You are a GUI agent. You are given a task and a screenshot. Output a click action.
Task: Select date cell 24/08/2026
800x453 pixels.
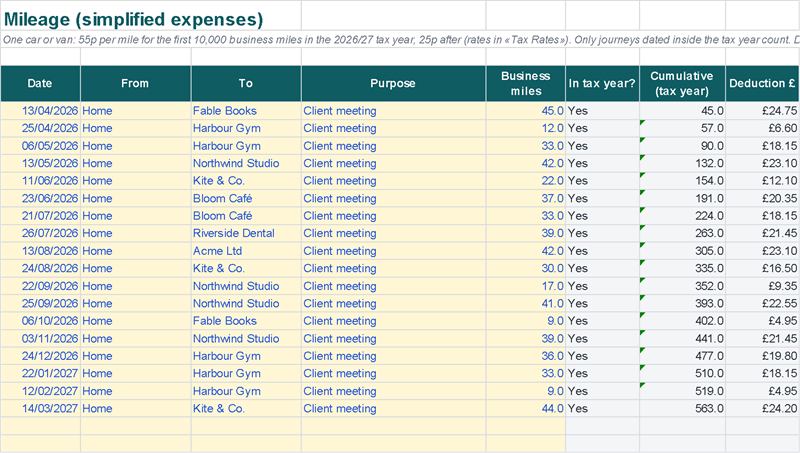point(40,268)
